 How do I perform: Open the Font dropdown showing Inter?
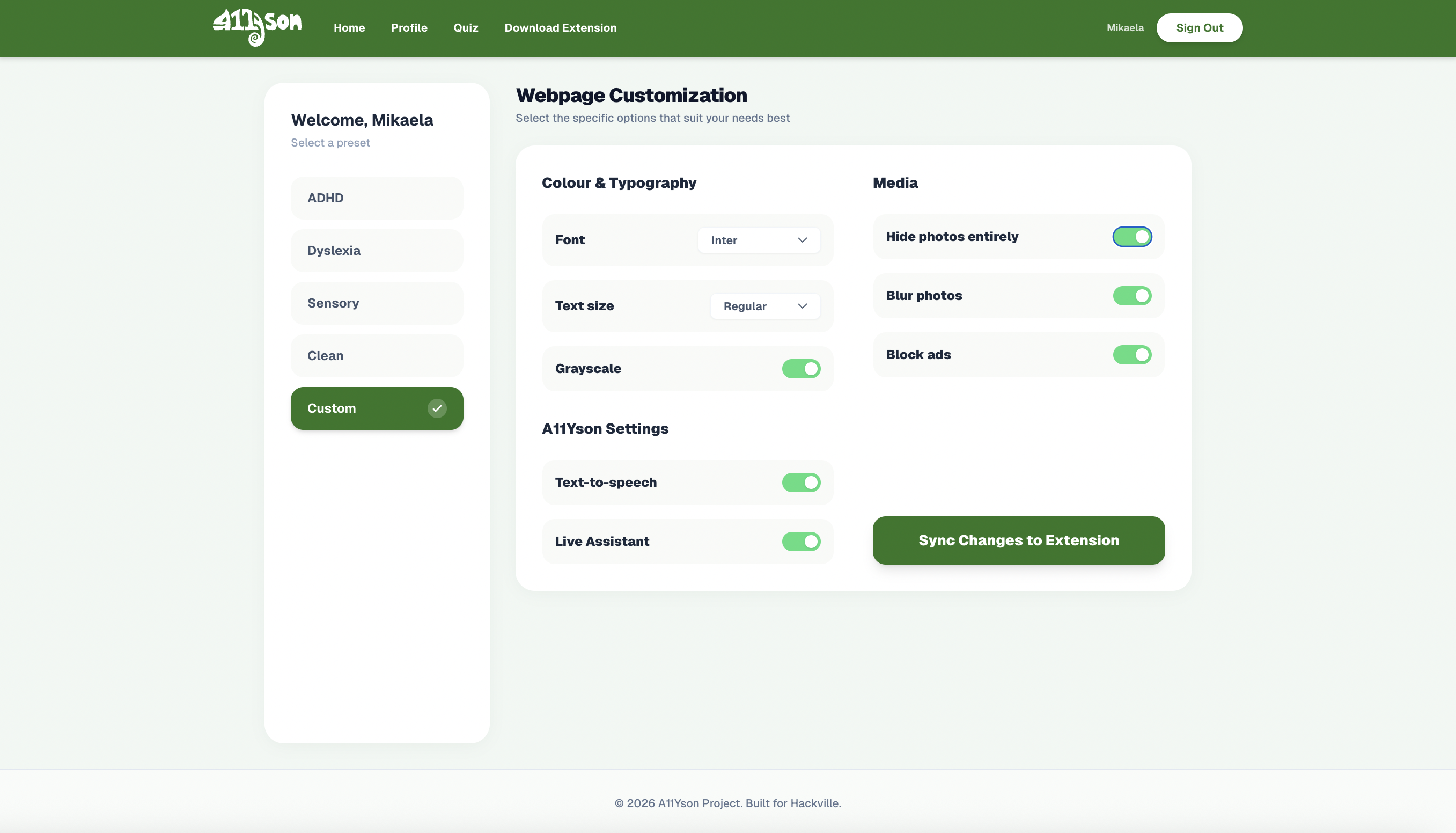click(758, 240)
